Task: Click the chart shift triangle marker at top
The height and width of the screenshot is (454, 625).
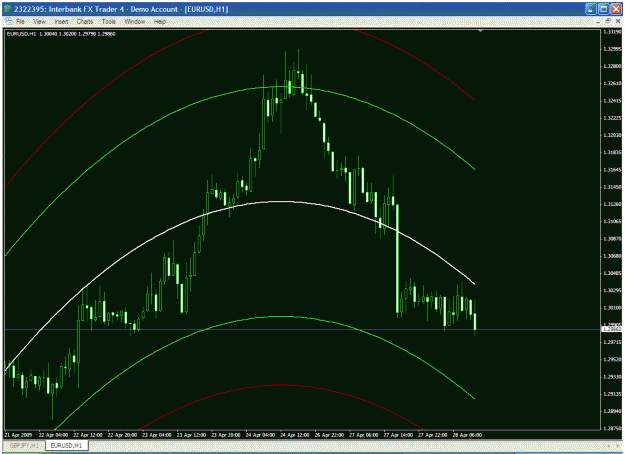Action: tap(480, 31)
